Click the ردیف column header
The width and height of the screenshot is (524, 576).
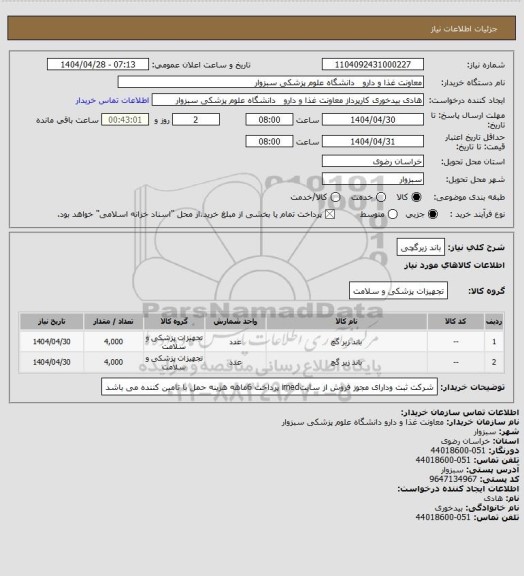coord(494,321)
